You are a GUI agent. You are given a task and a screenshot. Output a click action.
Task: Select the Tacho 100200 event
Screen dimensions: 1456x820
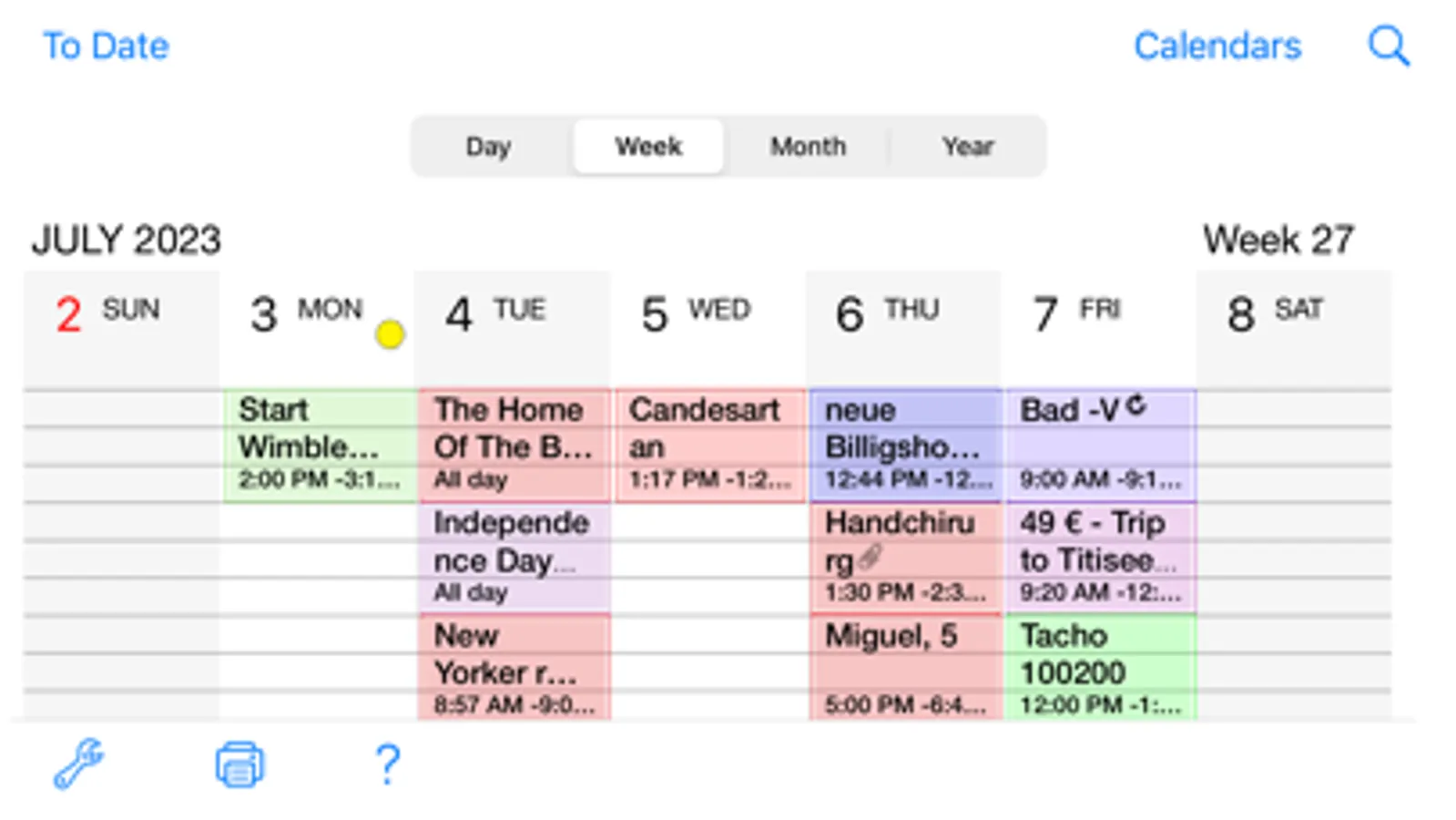tap(1100, 667)
